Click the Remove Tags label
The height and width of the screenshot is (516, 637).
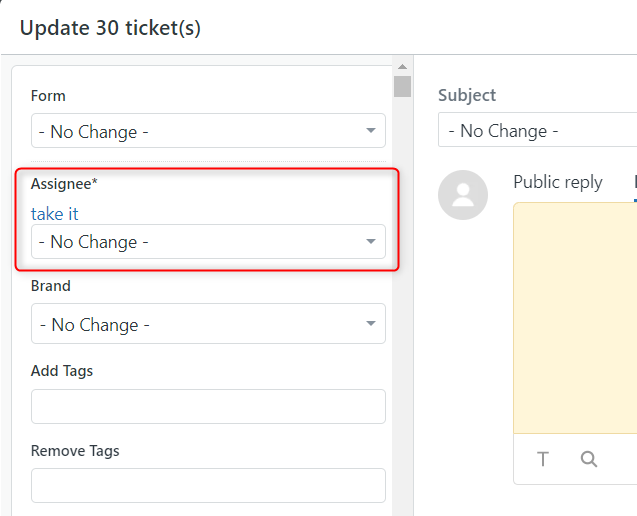click(75, 451)
